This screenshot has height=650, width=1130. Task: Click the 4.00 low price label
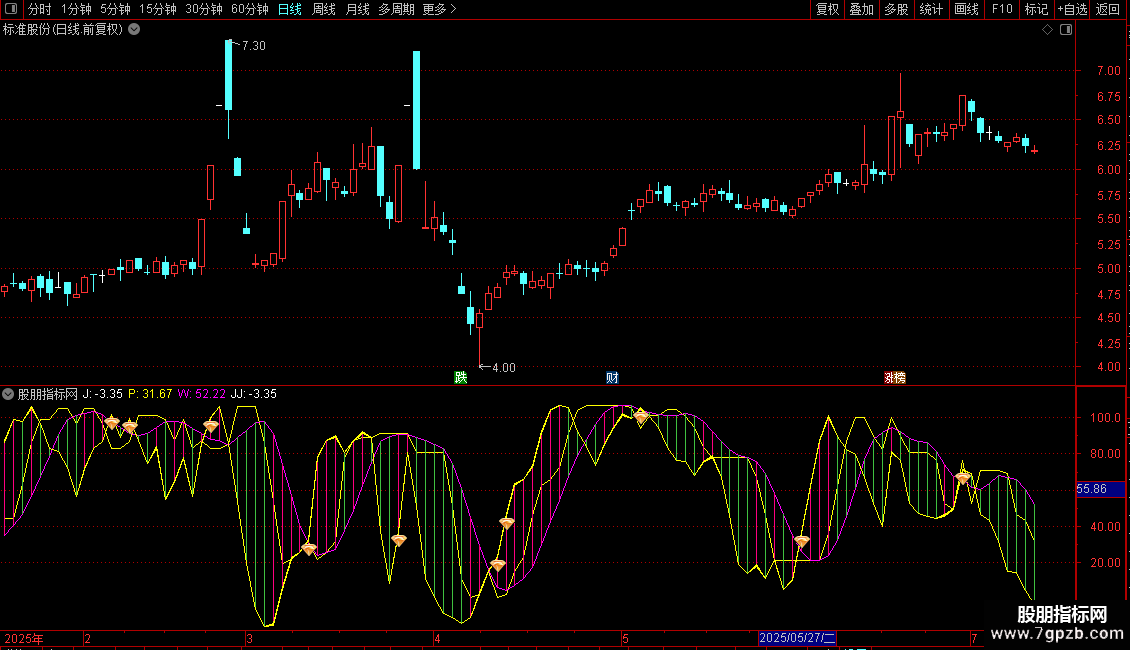(x=504, y=368)
